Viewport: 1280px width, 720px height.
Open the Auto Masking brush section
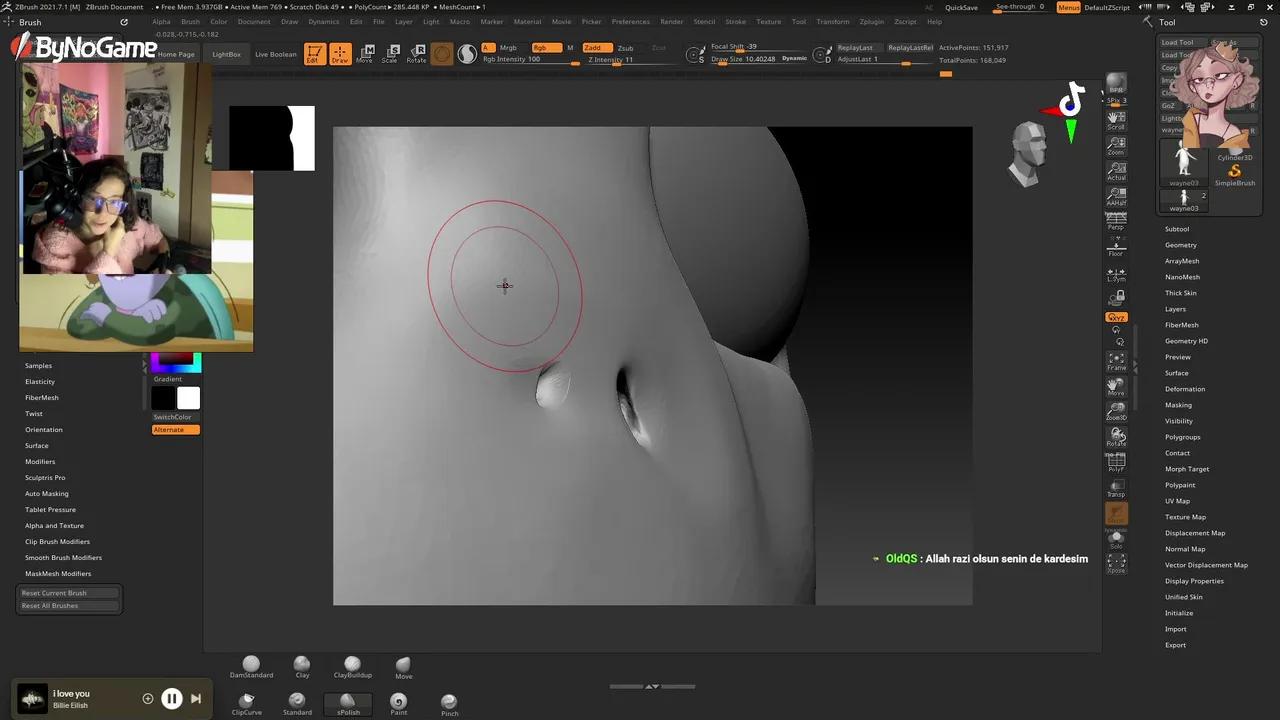click(47, 494)
